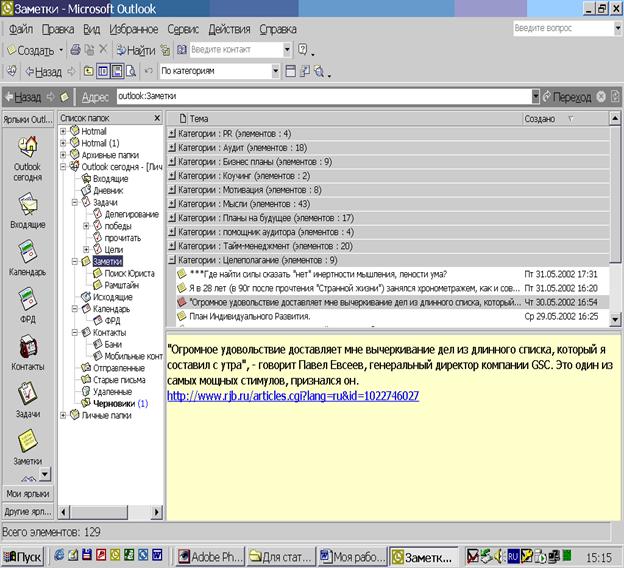Click folder list horizontal scrollbar right arrow
The image size is (624, 568).
(157, 511)
